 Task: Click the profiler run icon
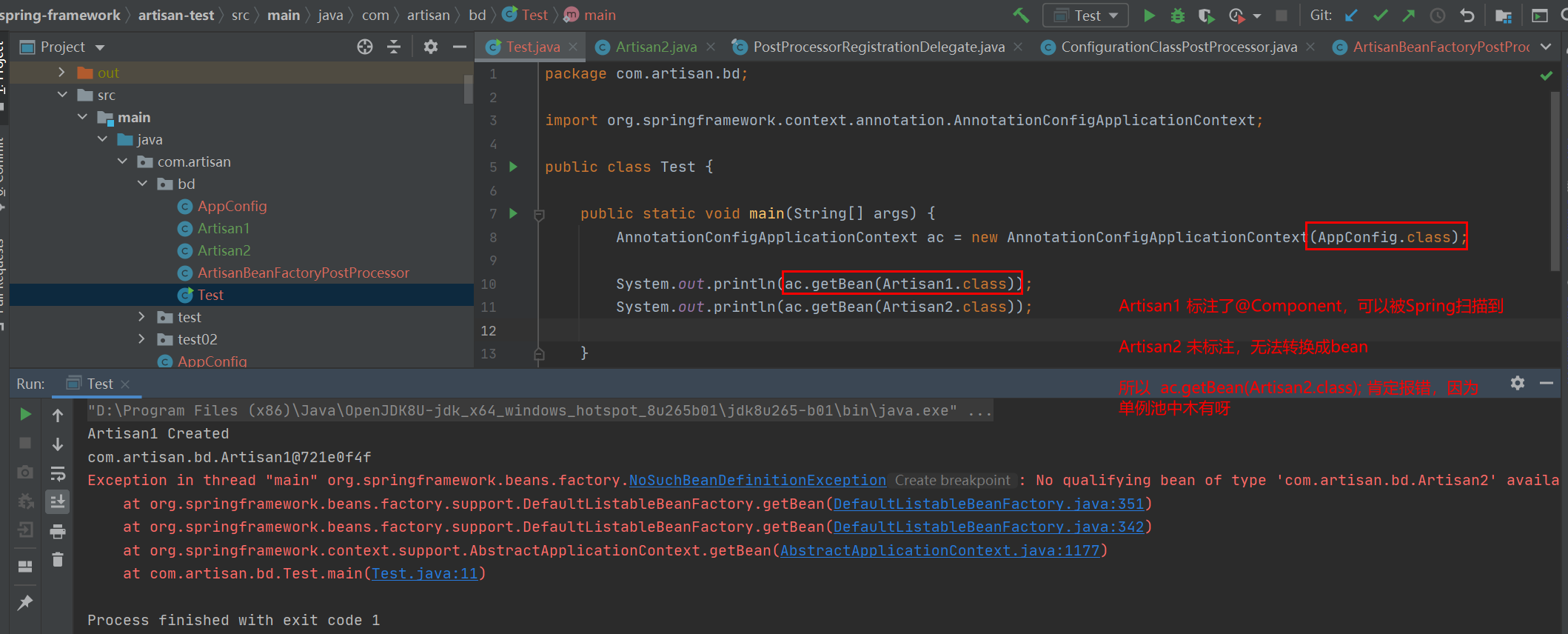[1236, 15]
